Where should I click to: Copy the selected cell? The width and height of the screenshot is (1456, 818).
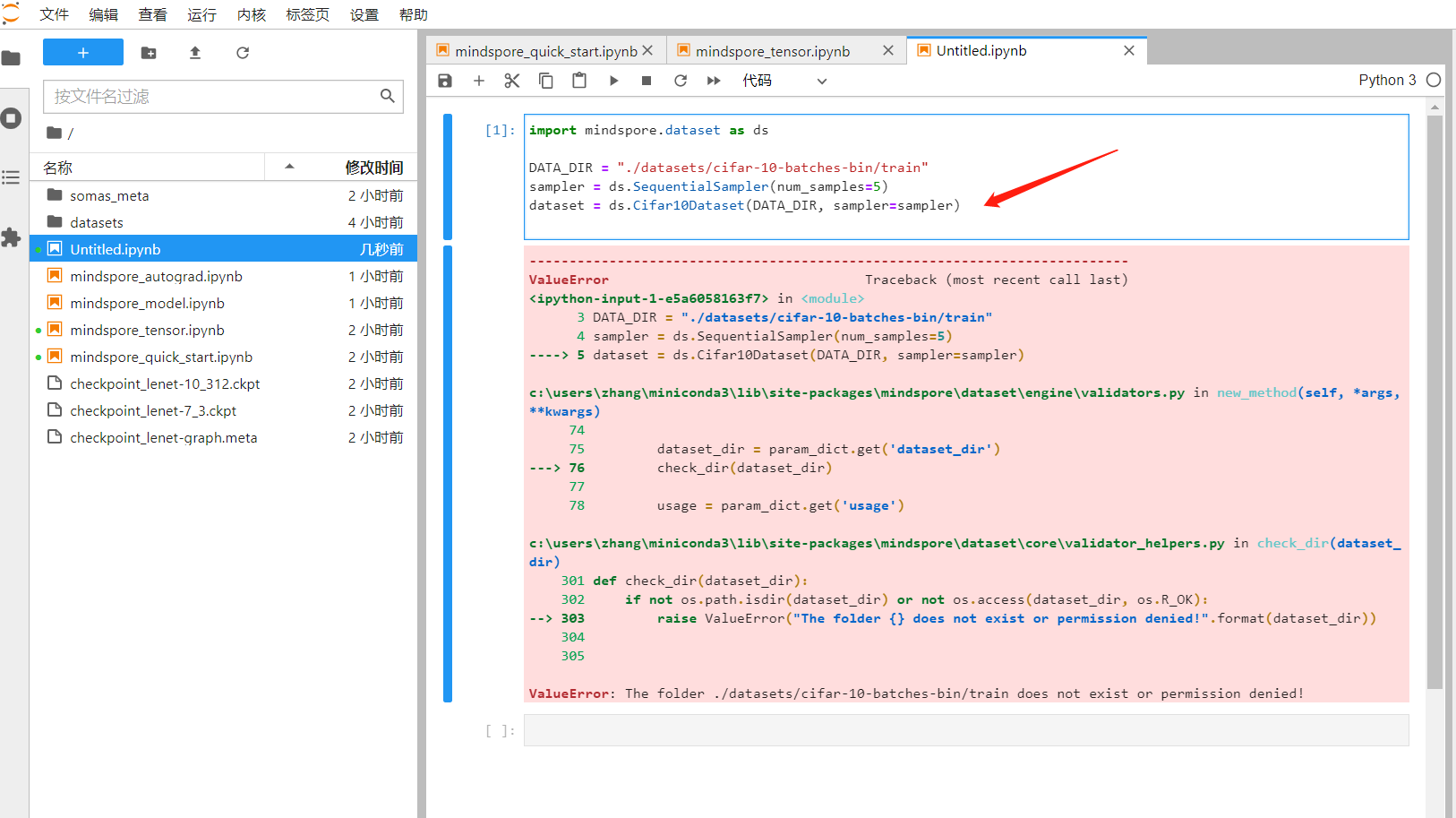545,81
